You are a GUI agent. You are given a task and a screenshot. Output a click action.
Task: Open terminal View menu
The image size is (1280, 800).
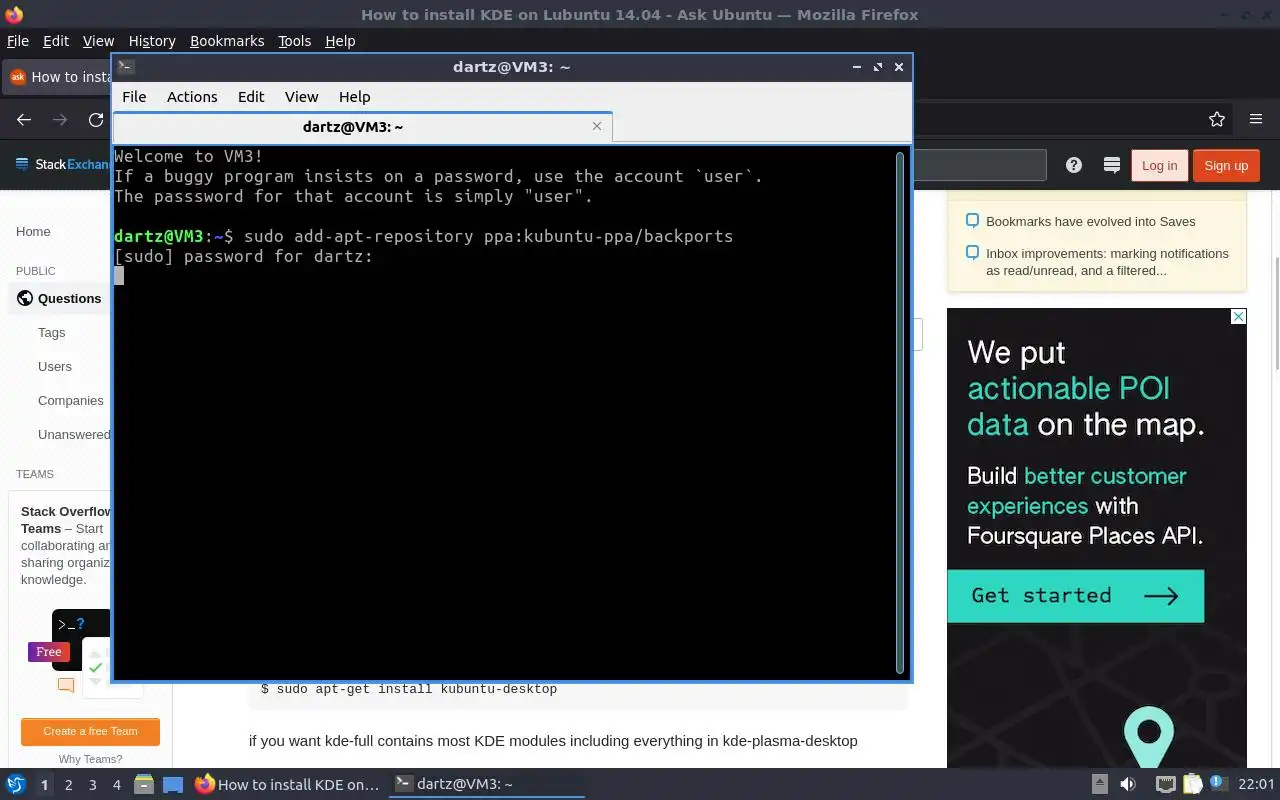point(301,97)
